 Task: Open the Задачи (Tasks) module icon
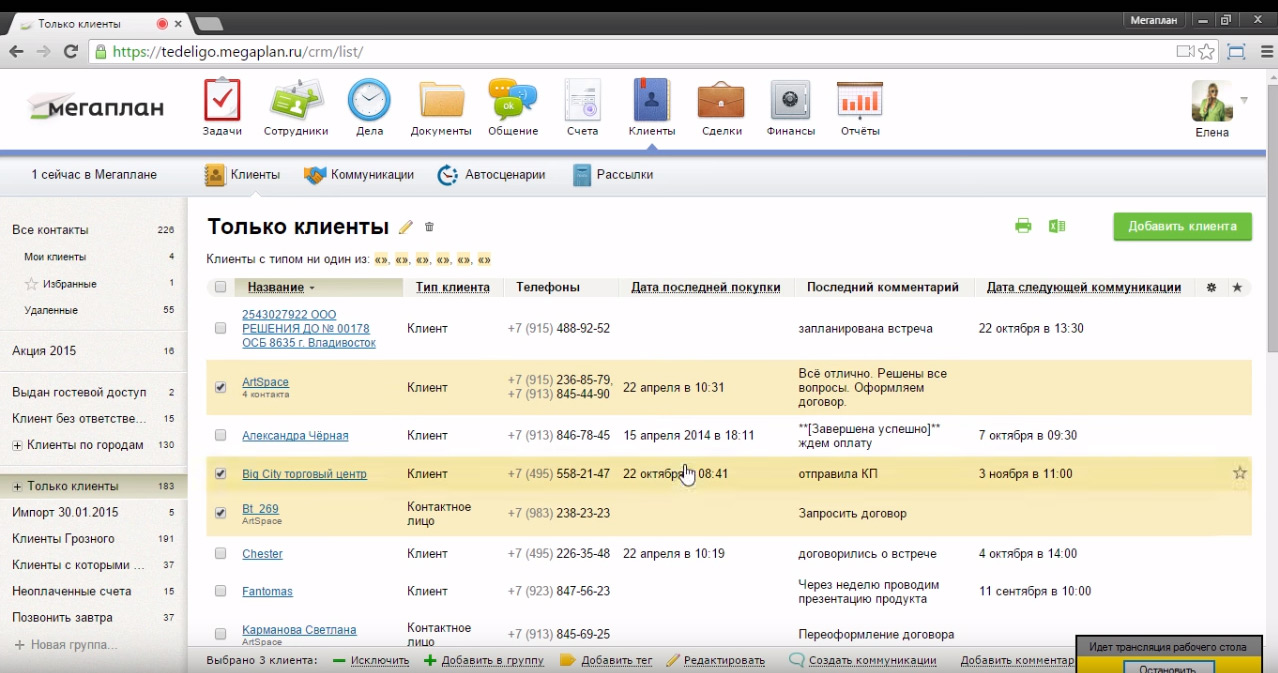[x=222, y=101]
